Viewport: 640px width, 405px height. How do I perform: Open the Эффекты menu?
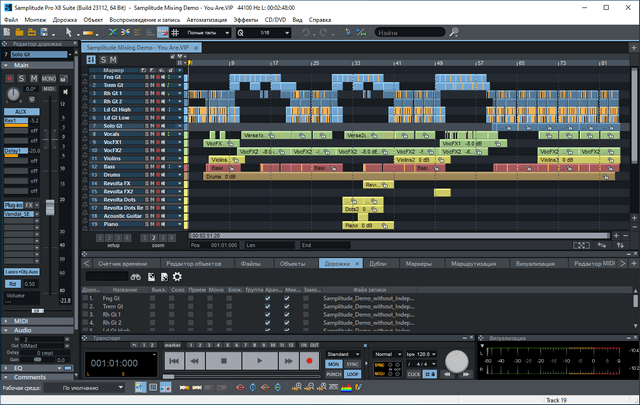tap(233, 19)
